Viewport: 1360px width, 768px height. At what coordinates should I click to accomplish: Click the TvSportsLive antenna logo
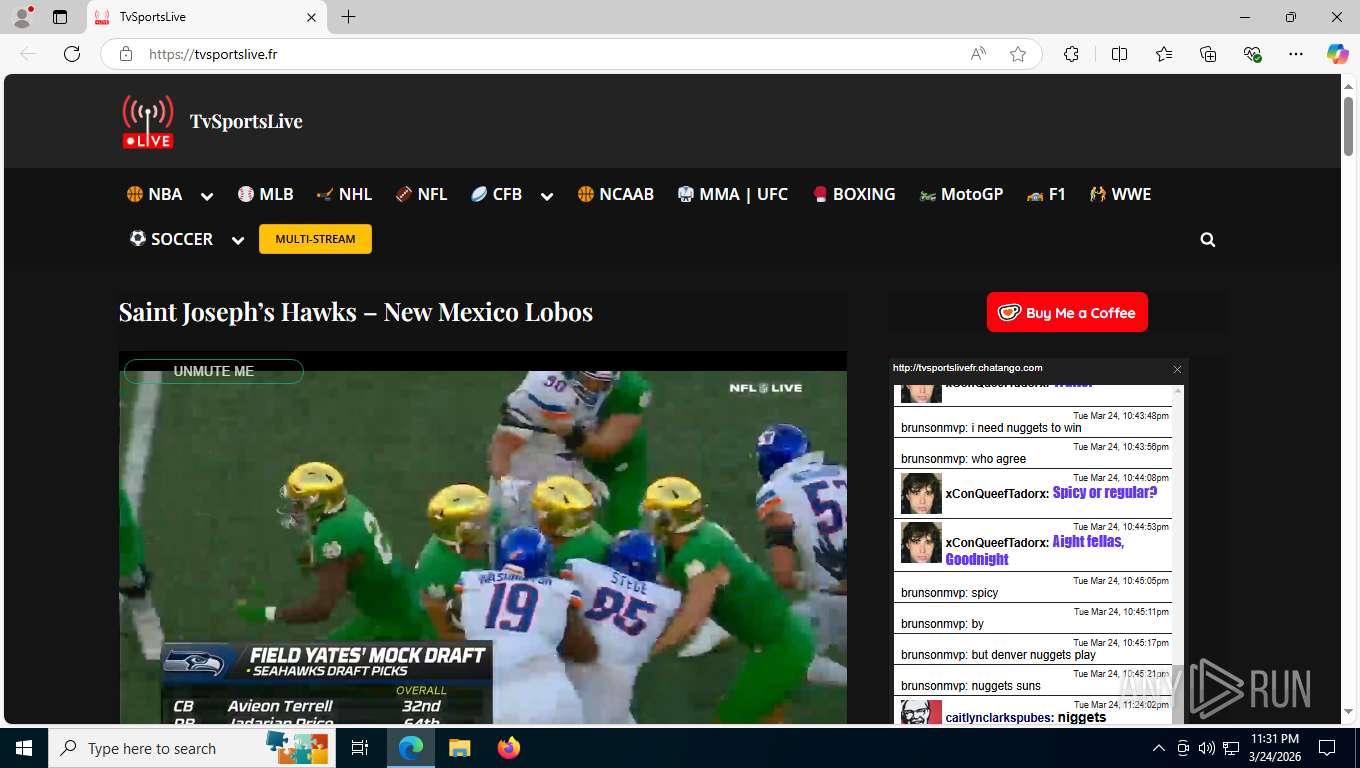point(148,122)
